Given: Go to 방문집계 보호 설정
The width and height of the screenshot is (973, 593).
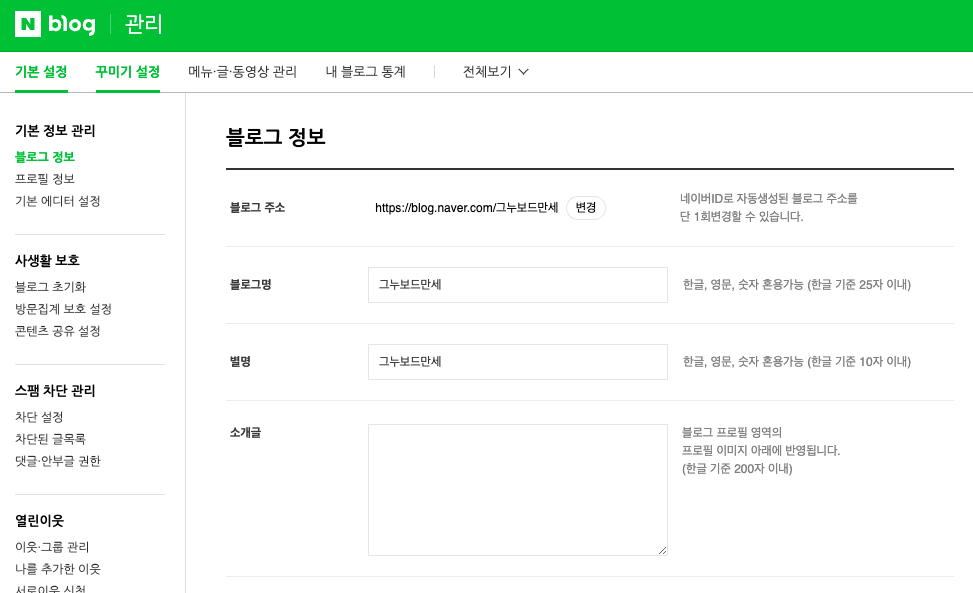Looking at the screenshot, I should [x=63, y=309].
